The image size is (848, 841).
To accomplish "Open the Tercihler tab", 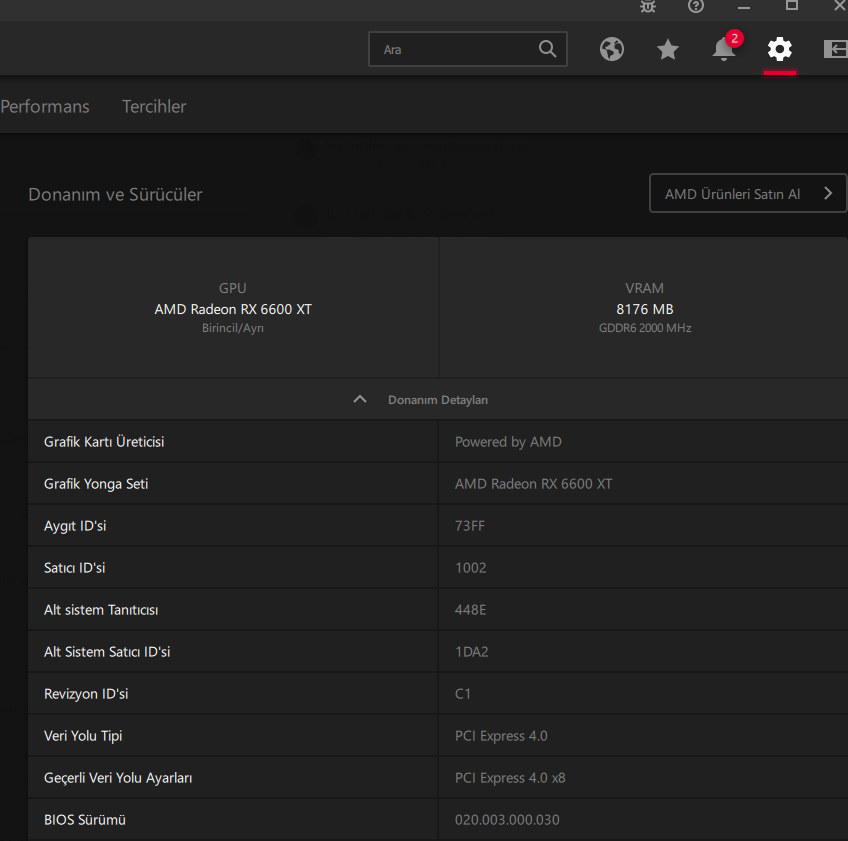I will click(154, 106).
